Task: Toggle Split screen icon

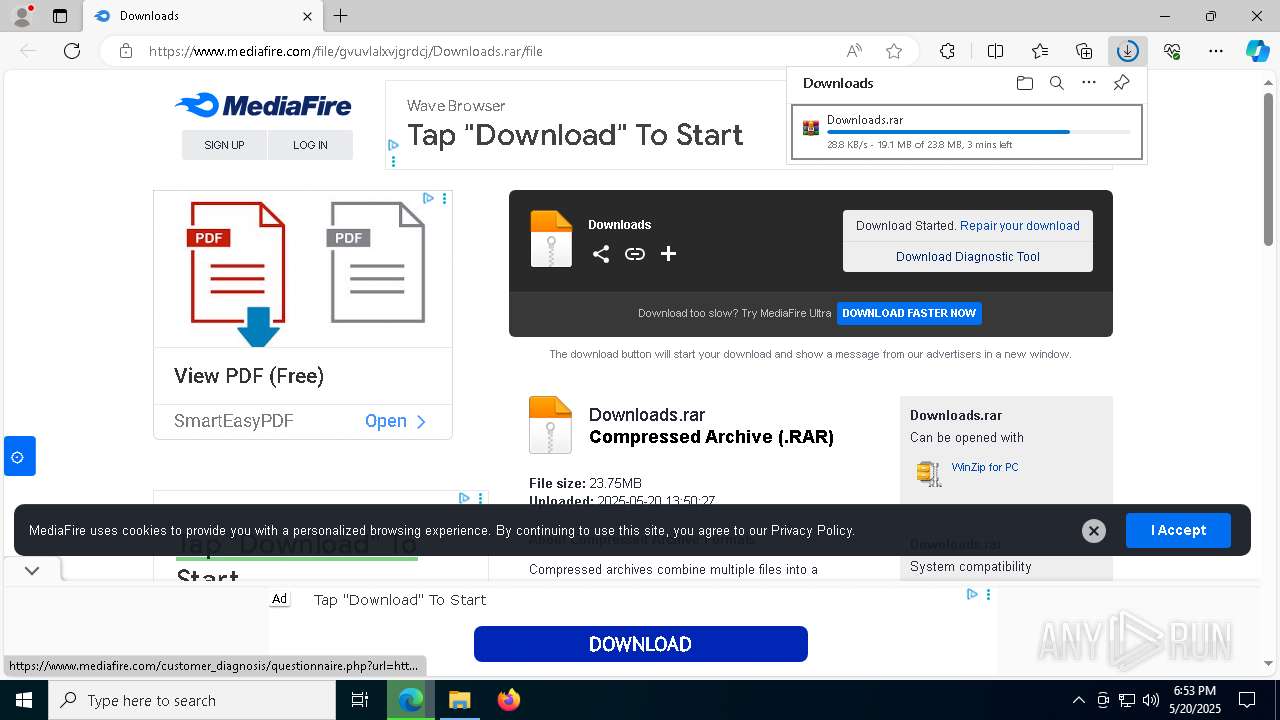Action: tap(995, 51)
